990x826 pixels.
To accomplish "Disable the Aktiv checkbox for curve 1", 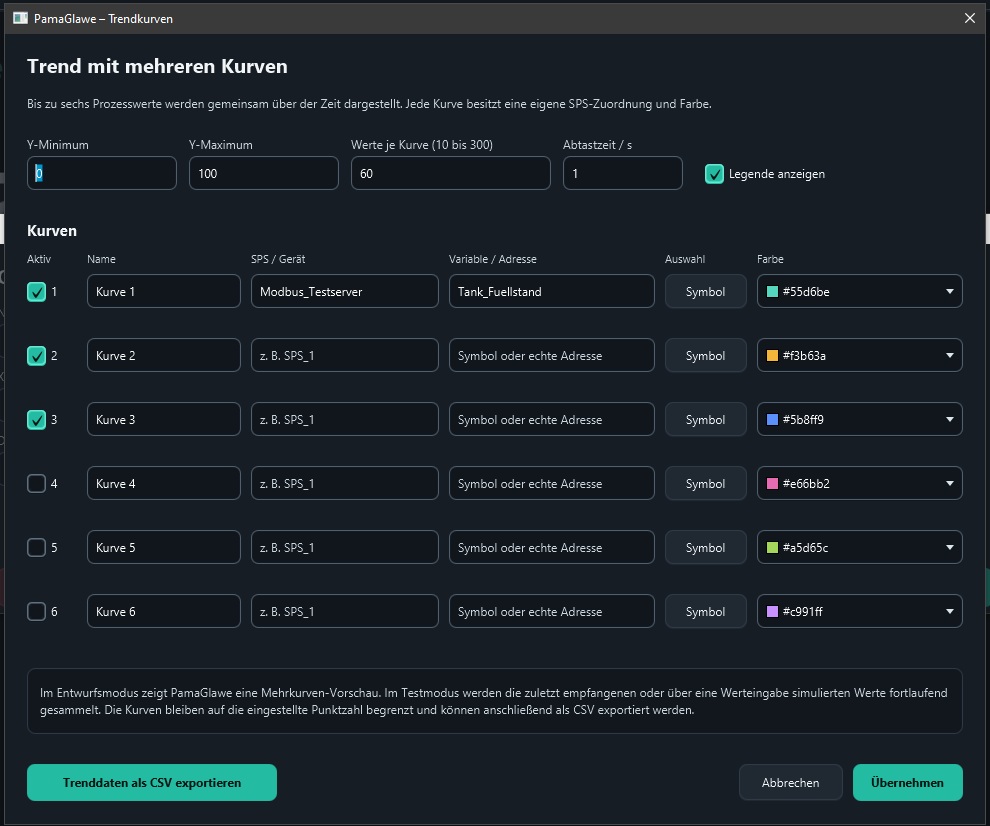I will tap(37, 292).
